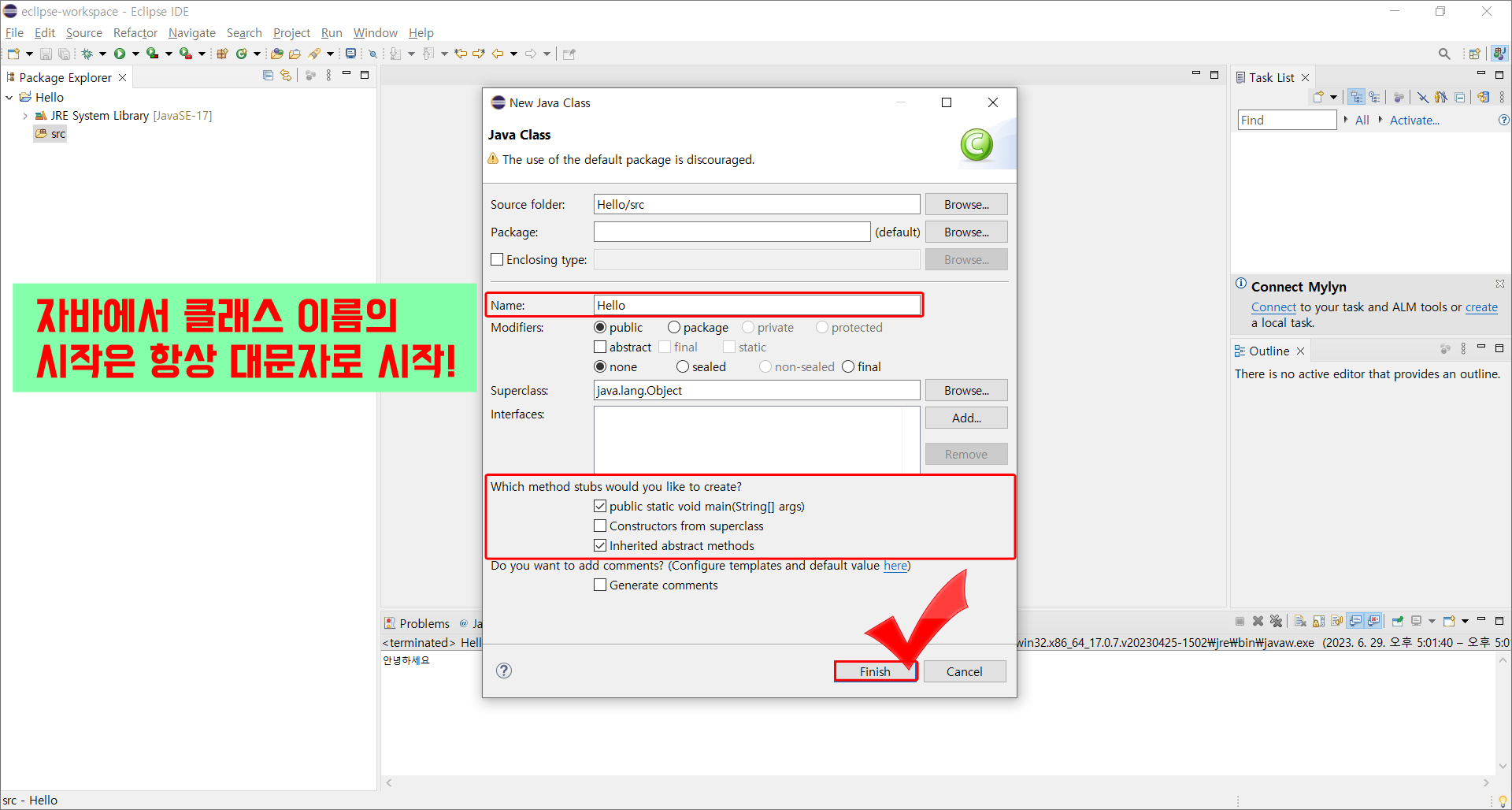This screenshot has height=810, width=1512.
Task: Collapse the Hello project tree node
Action: [9, 97]
